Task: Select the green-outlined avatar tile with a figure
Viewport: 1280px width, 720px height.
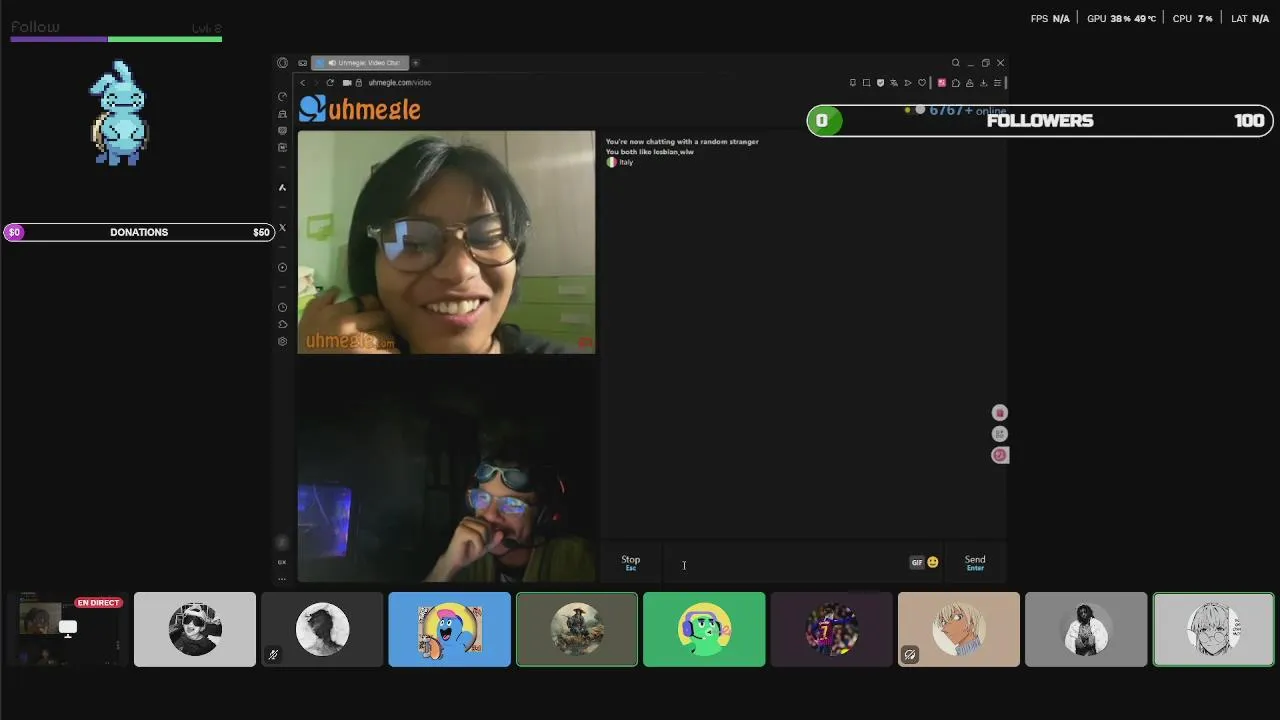Action: [577, 629]
